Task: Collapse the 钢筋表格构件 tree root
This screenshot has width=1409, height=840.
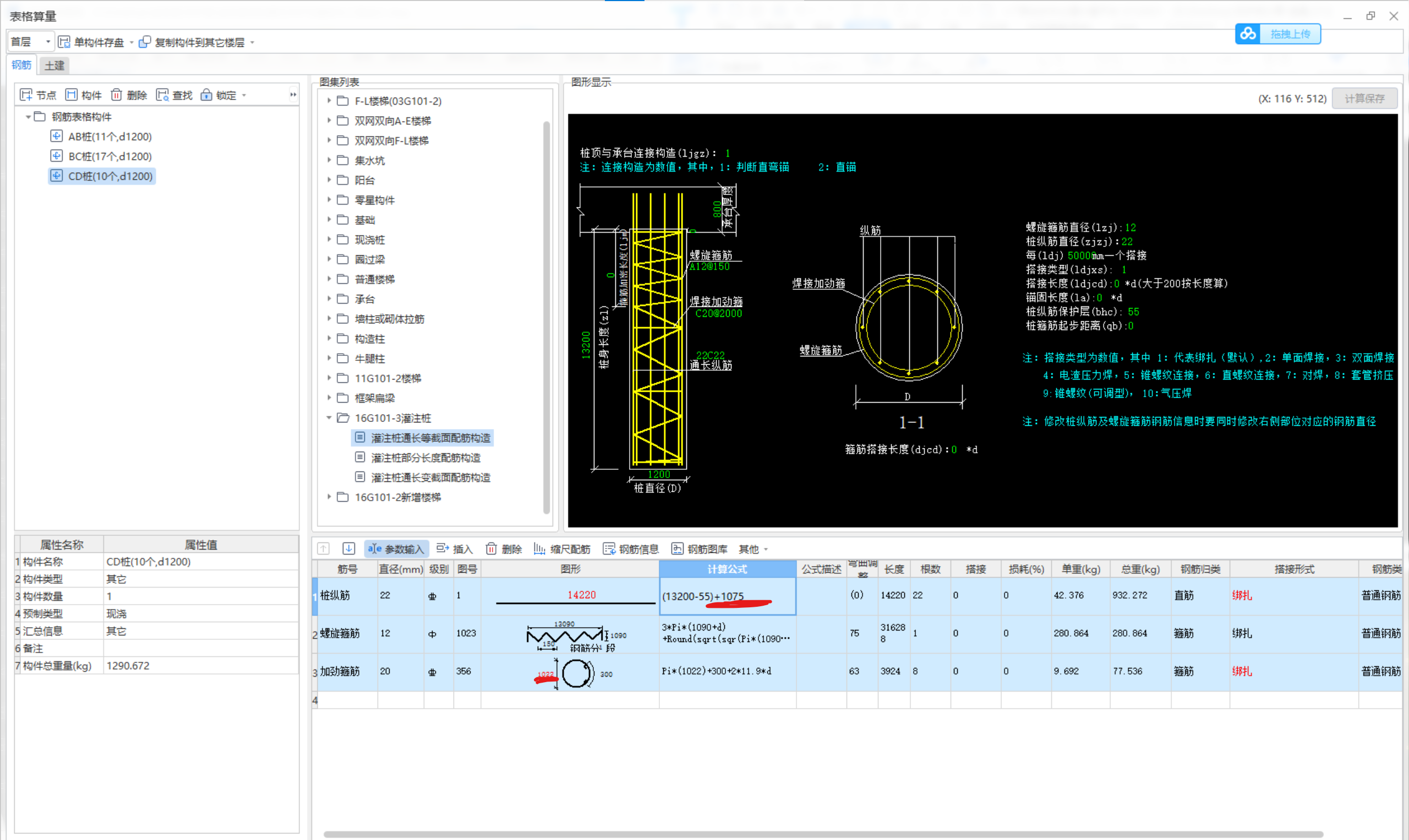Action: click(x=28, y=117)
